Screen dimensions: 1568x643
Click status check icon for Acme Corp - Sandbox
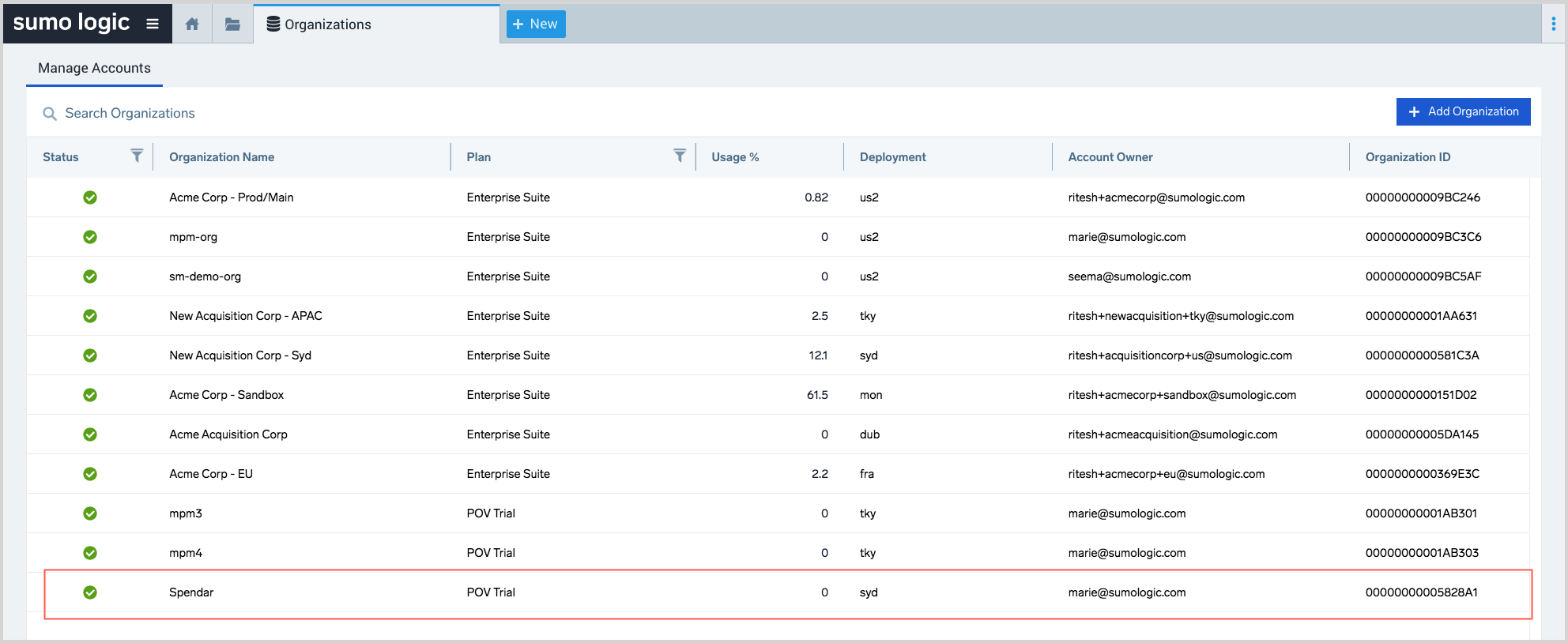[x=90, y=395]
